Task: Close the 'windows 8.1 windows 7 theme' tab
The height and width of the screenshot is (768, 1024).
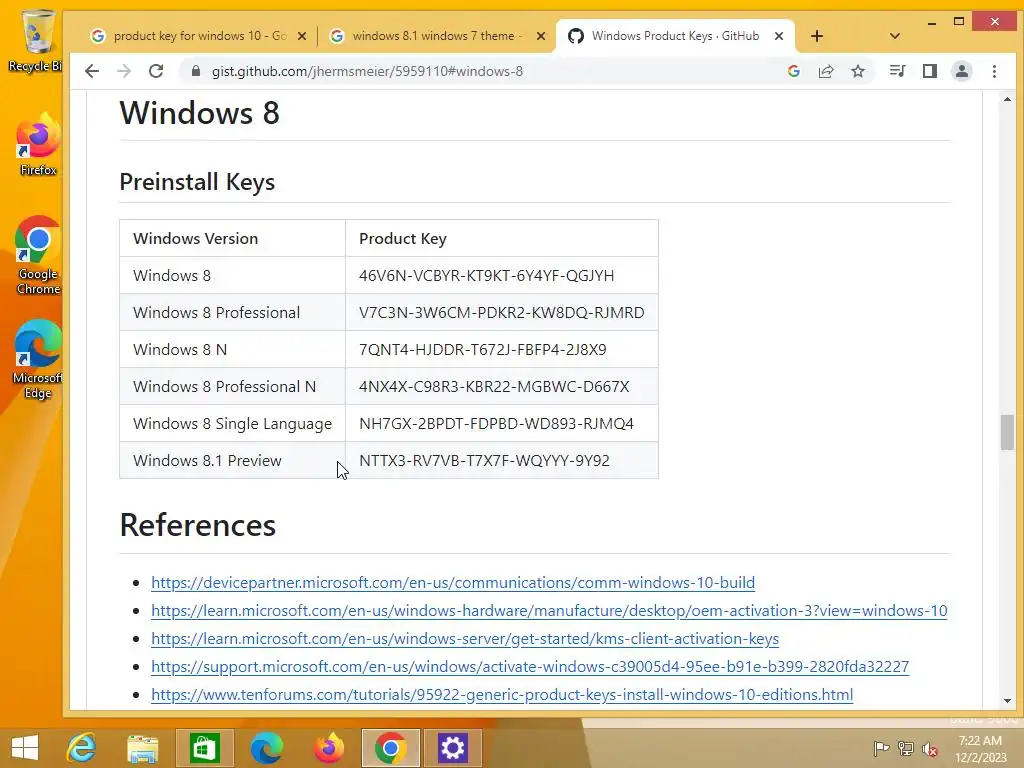Action: point(541,36)
